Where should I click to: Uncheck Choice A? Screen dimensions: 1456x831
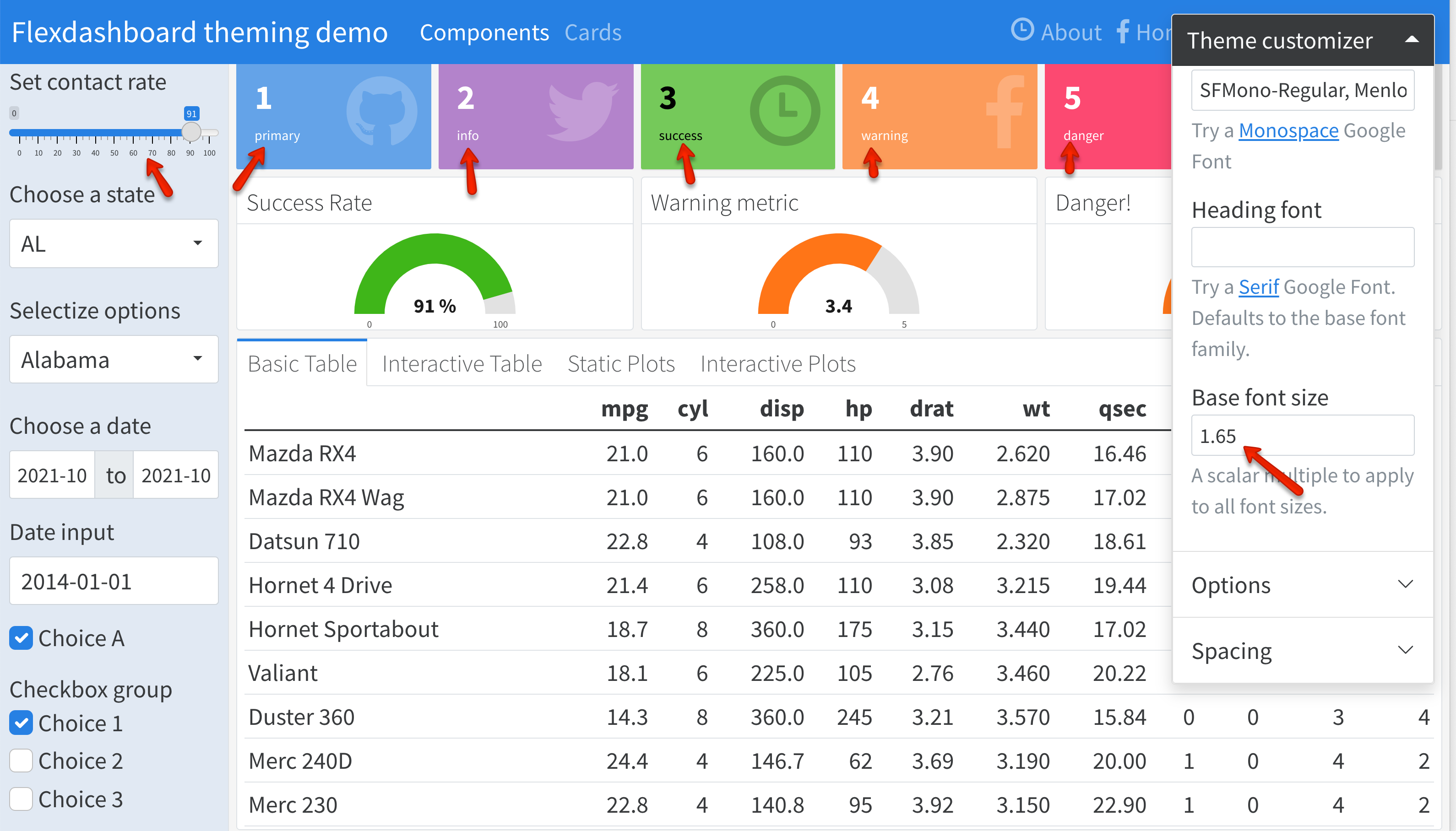(21, 637)
